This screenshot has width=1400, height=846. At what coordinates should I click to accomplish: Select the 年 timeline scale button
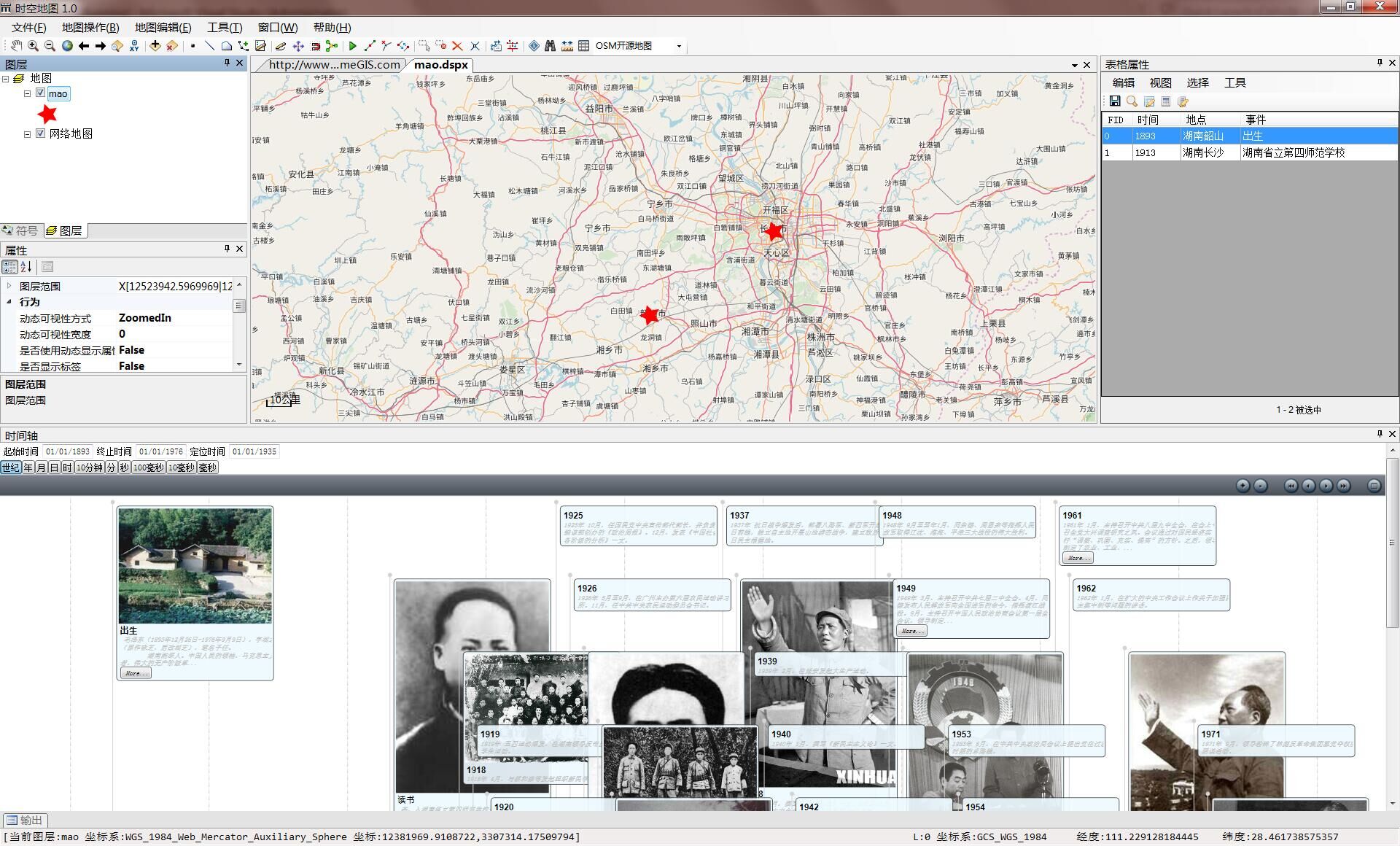click(28, 467)
